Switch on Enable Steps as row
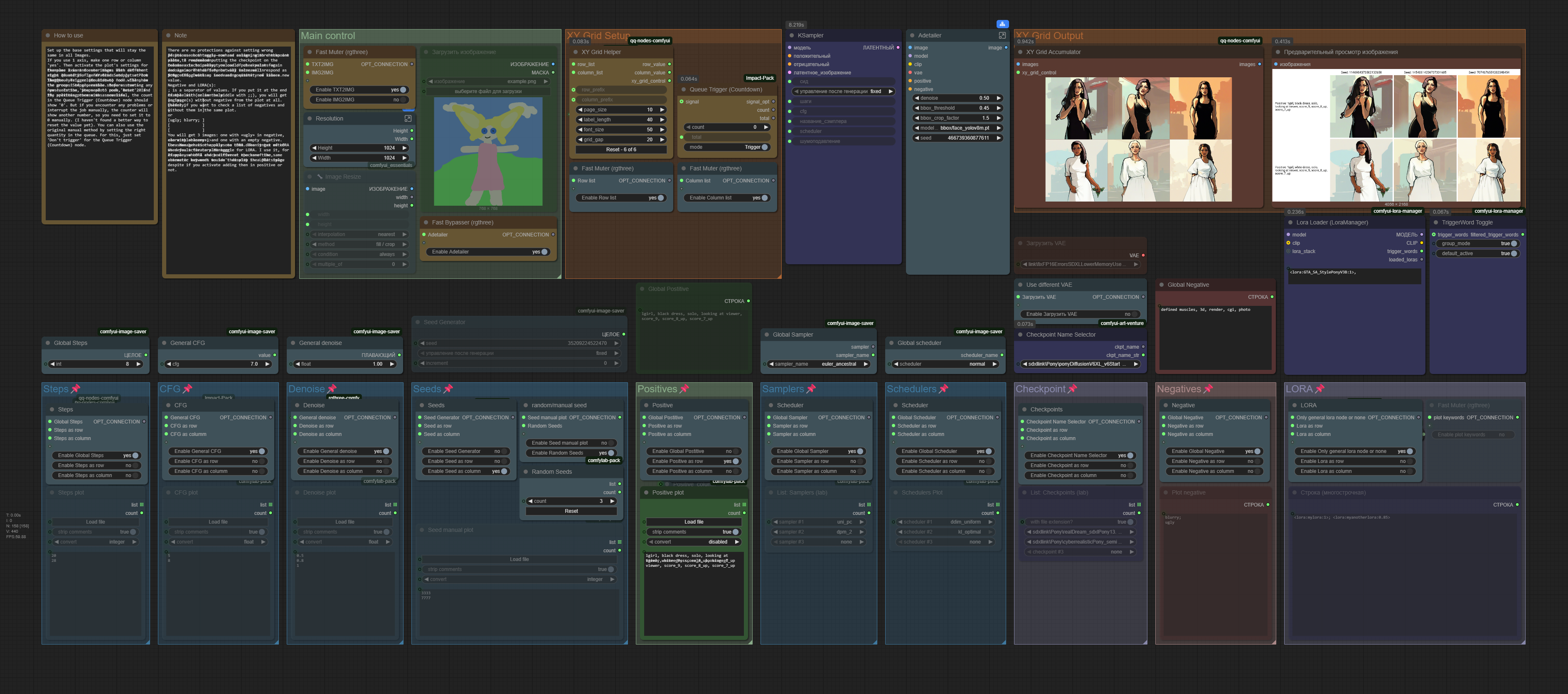 click(x=135, y=465)
